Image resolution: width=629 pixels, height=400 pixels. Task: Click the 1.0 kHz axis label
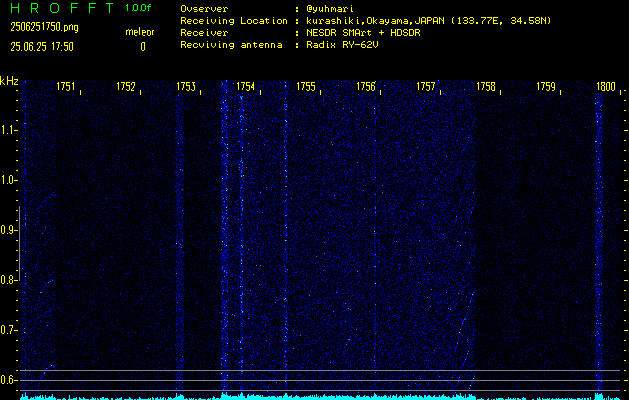7,181
